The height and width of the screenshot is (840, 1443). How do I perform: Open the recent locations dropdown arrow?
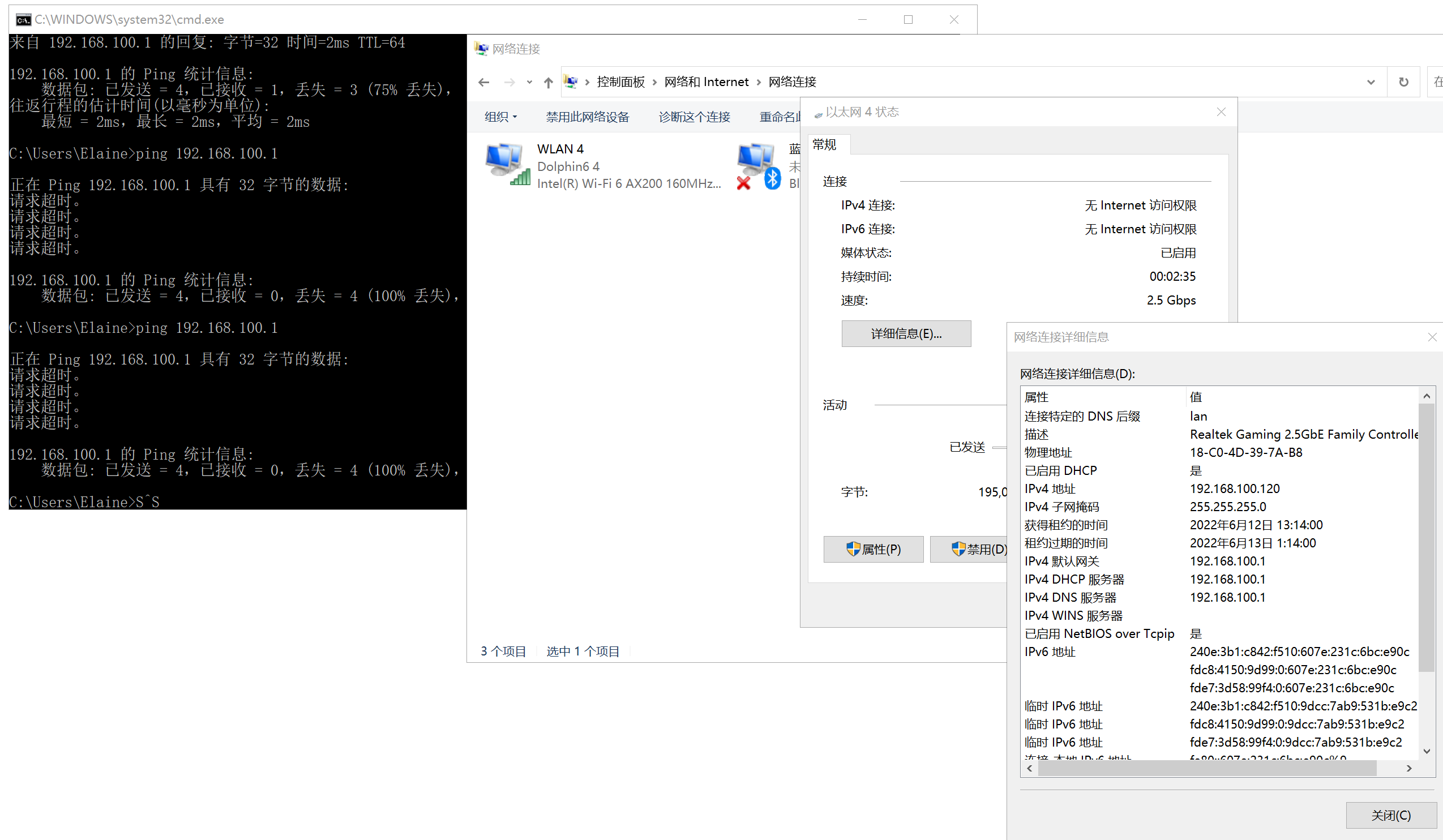tap(529, 83)
